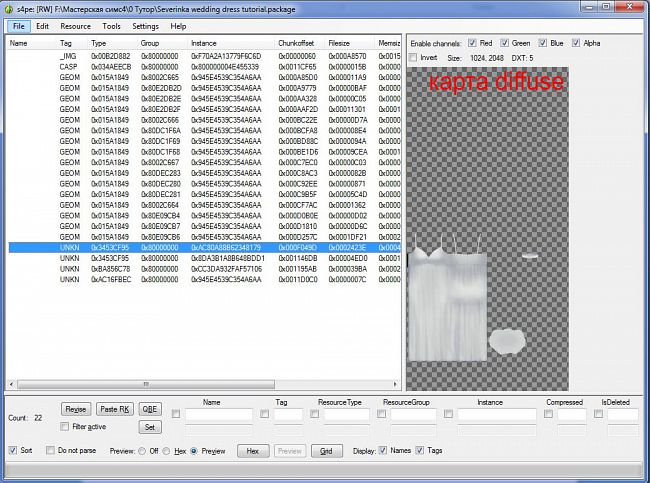Select the Off preview radio button

pyautogui.click(x=142, y=451)
